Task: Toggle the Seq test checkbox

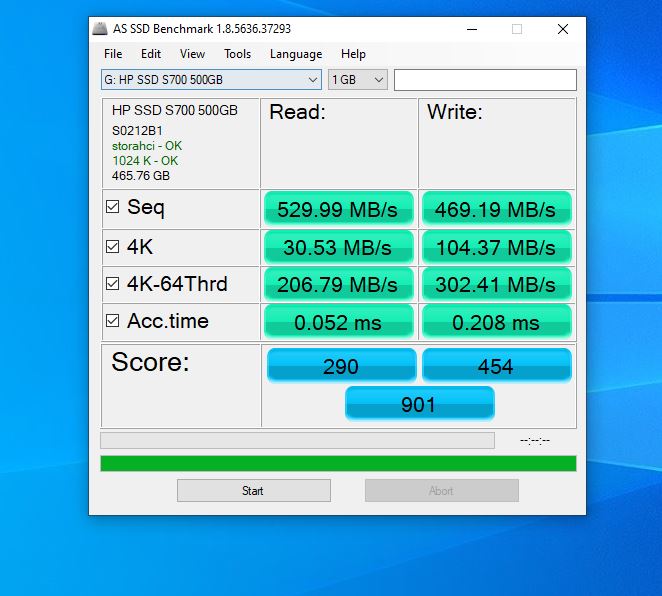Action: click(x=113, y=208)
